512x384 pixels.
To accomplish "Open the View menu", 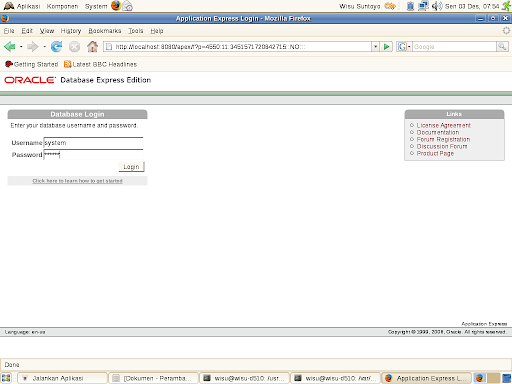I will pos(47,31).
